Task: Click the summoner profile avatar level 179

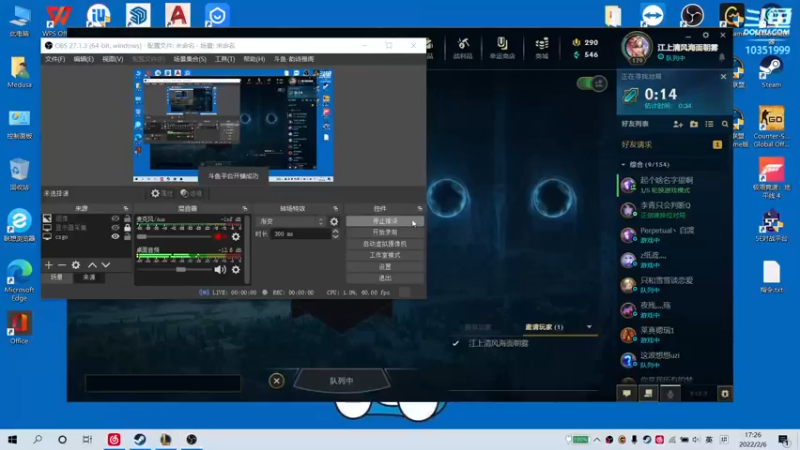Action: [637, 47]
